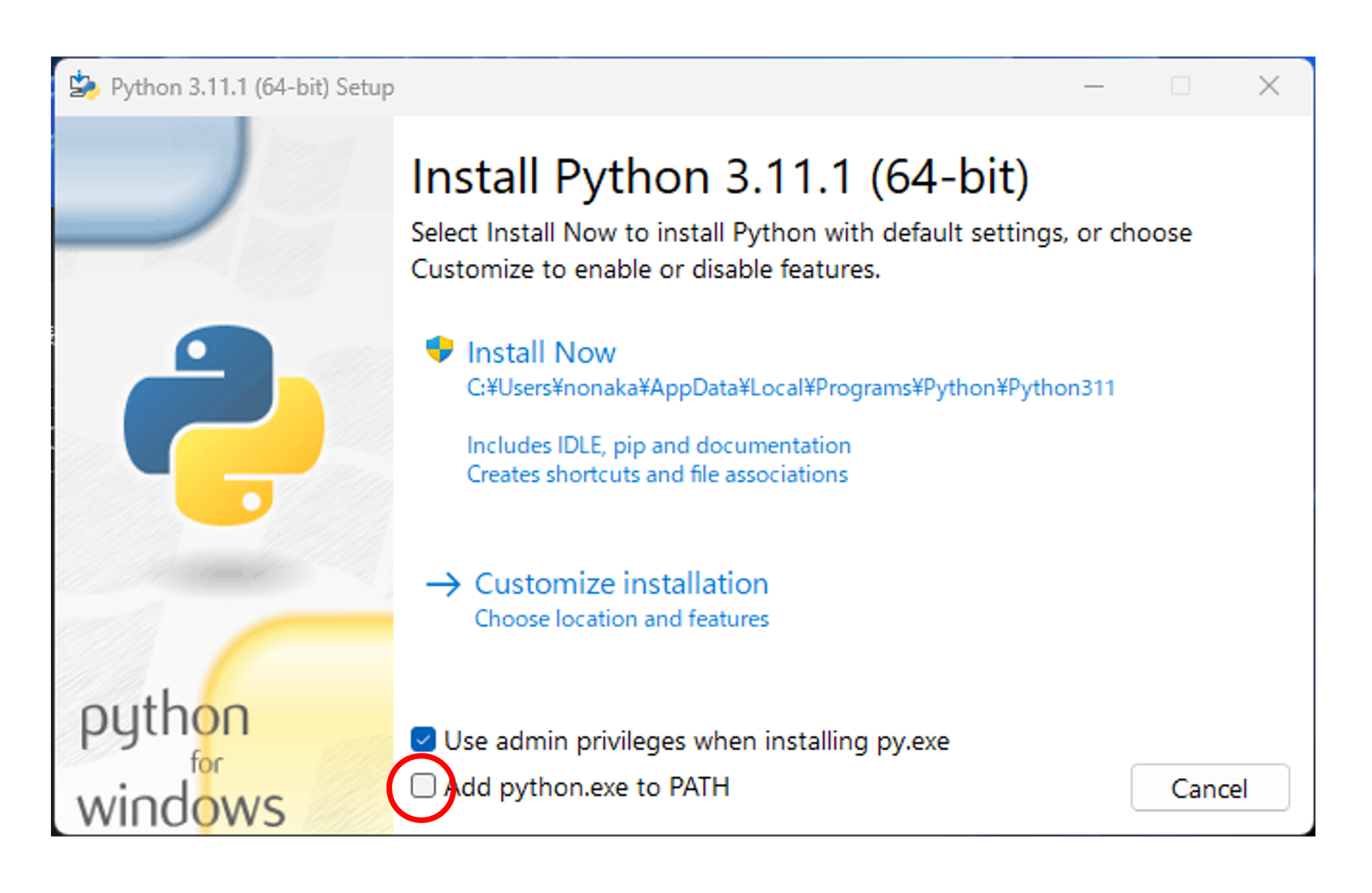Viewport: 1372px width, 893px height.
Task: Uncheck Use admin privileges when installing py.exe
Action: coord(423,740)
